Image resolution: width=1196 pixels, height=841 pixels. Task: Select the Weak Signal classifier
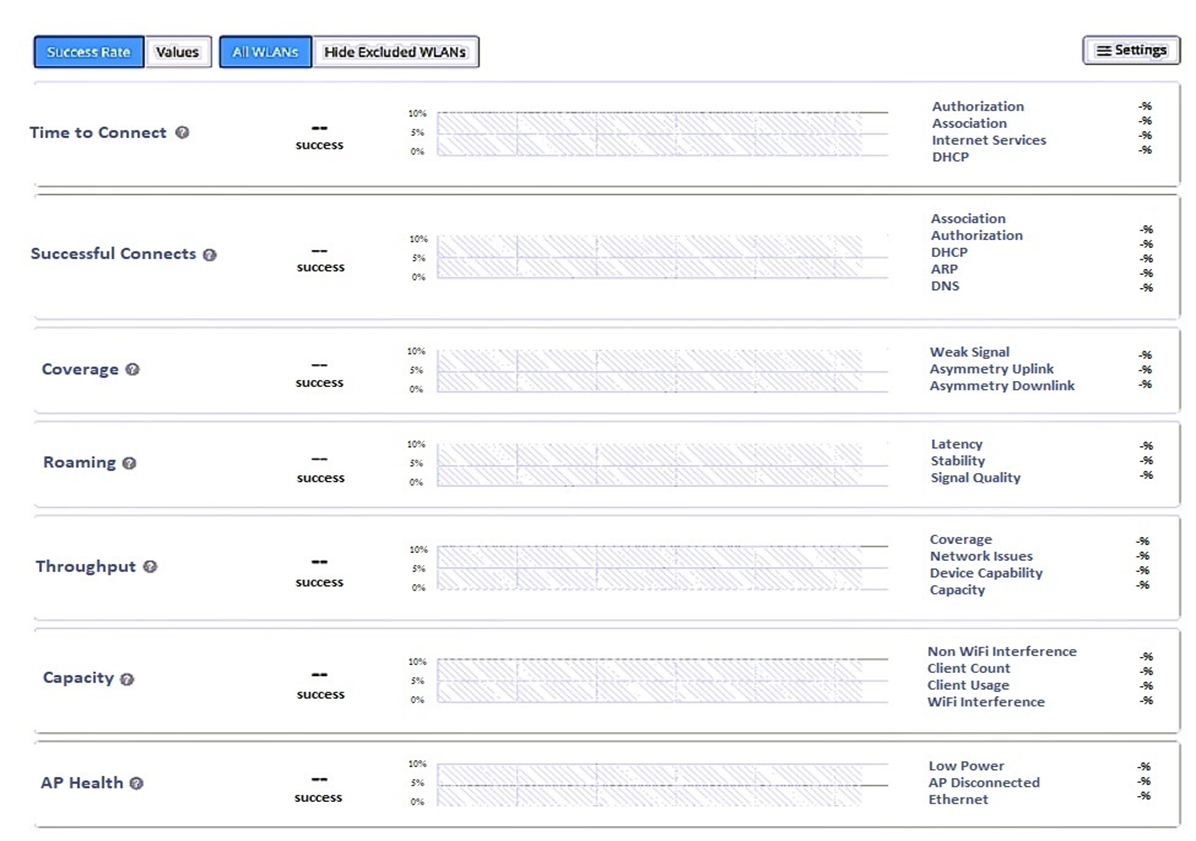click(x=969, y=351)
